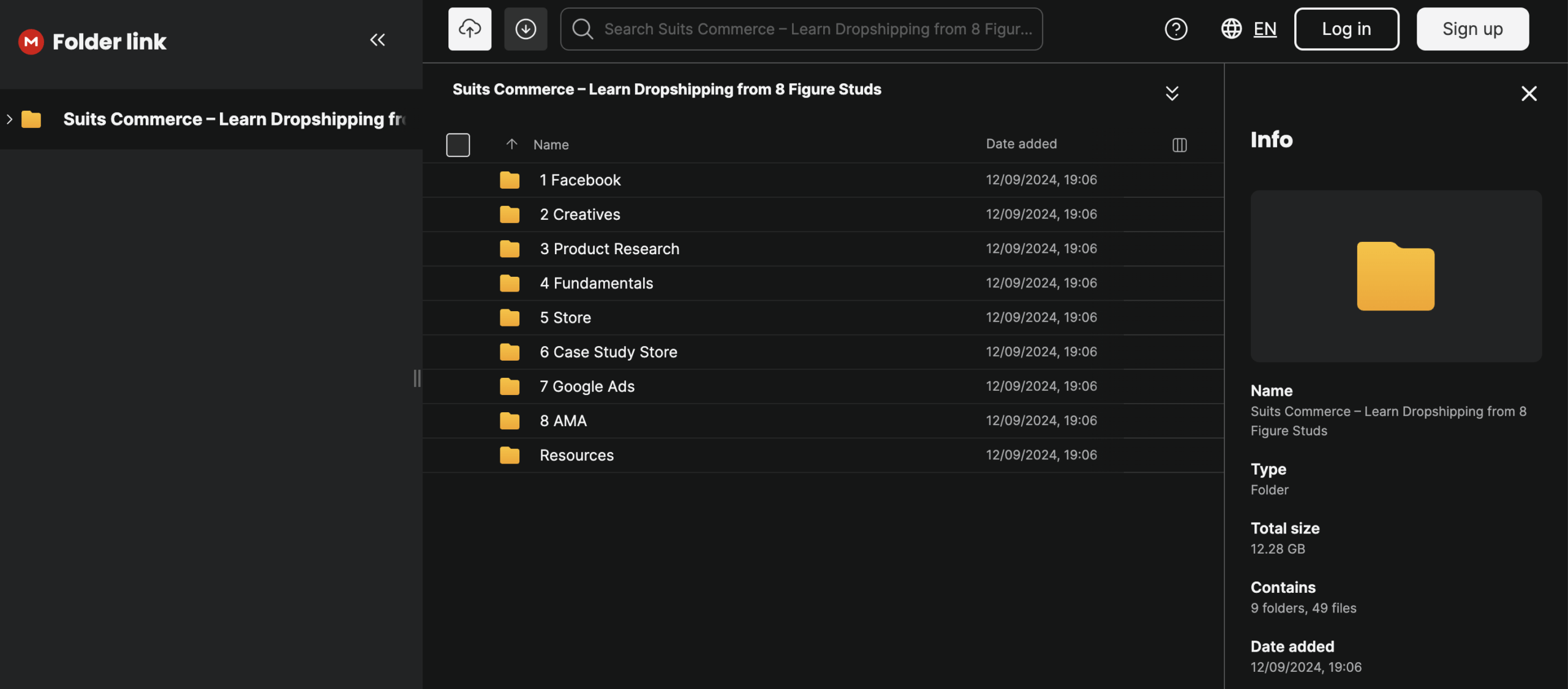Click the sidebar resize handle

417,378
